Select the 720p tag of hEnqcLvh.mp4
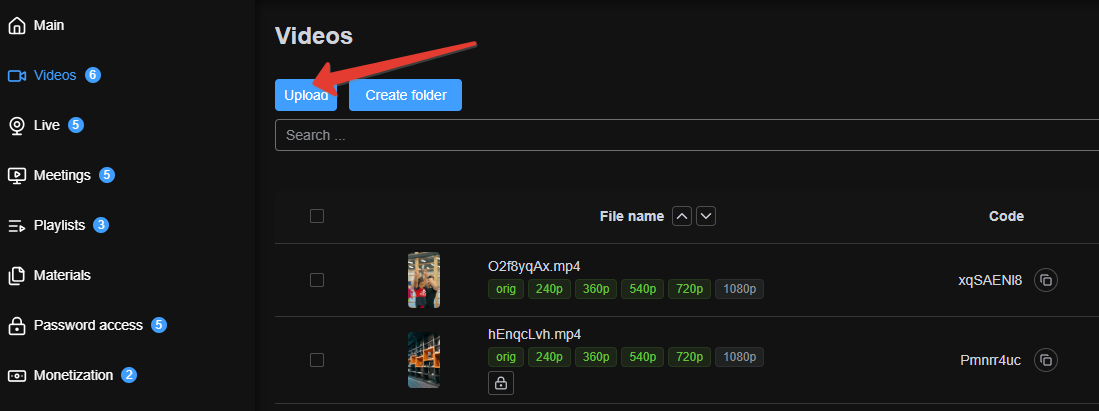 point(690,357)
